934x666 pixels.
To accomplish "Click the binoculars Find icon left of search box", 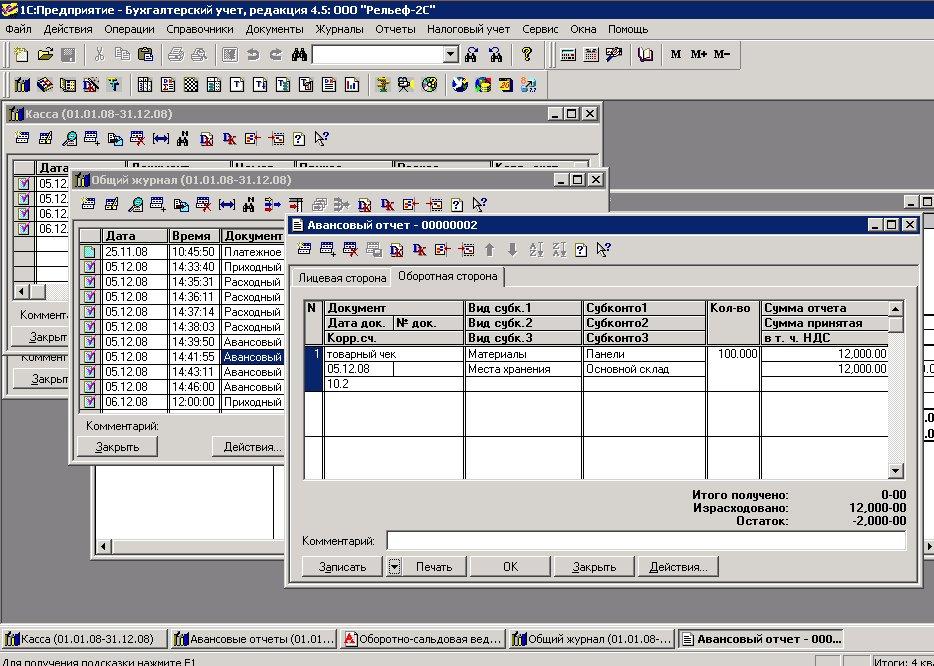I will 300,55.
